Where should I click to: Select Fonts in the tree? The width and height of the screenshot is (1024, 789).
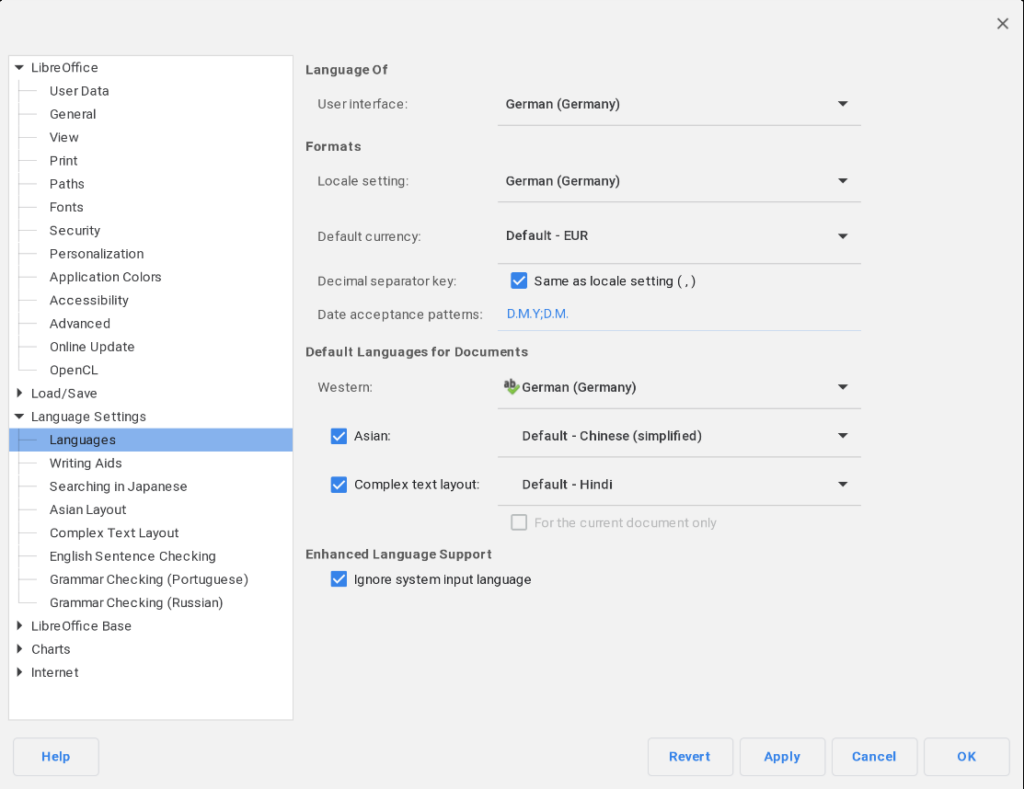coord(66,207)
